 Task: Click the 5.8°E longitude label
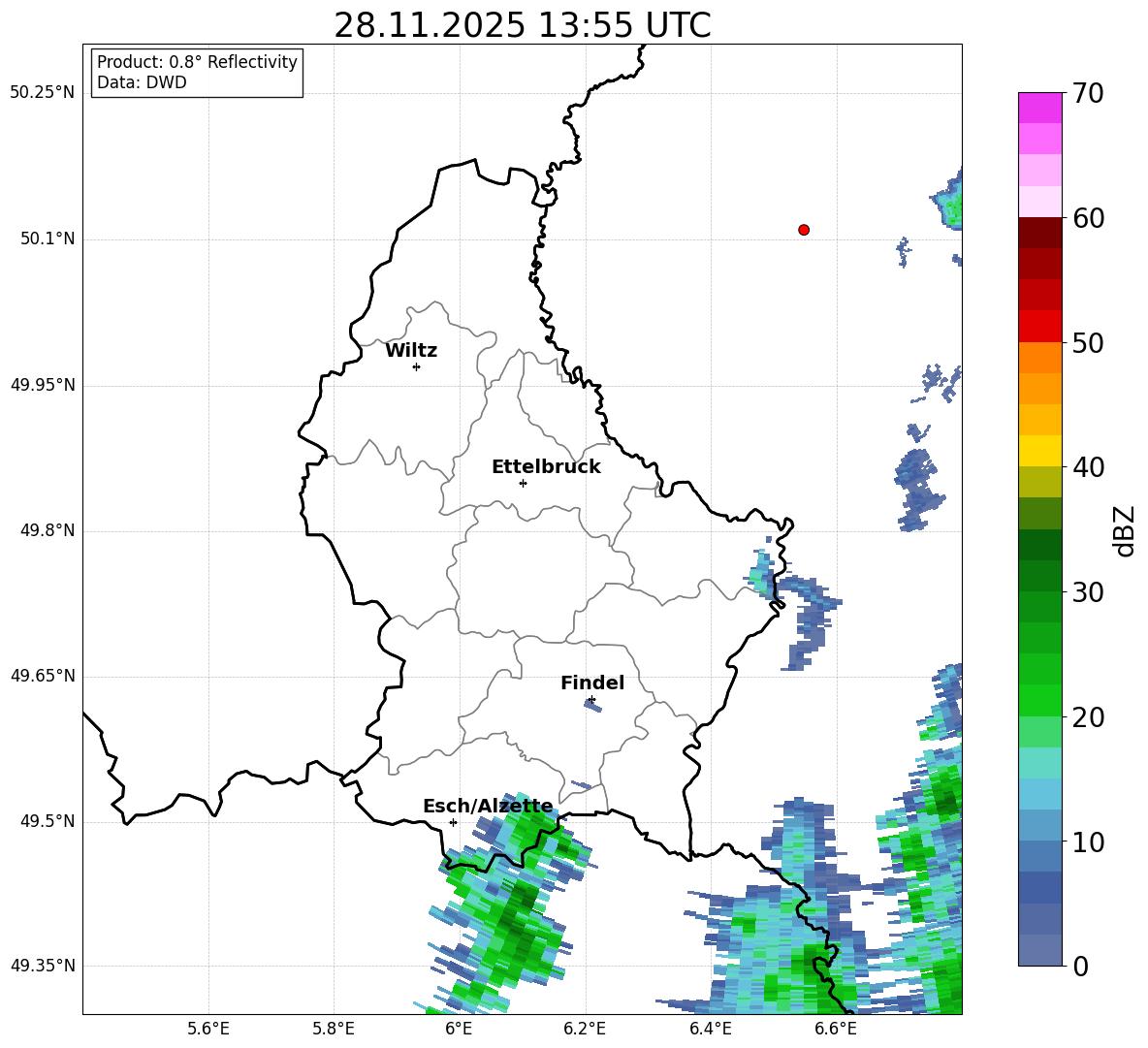334,1029
